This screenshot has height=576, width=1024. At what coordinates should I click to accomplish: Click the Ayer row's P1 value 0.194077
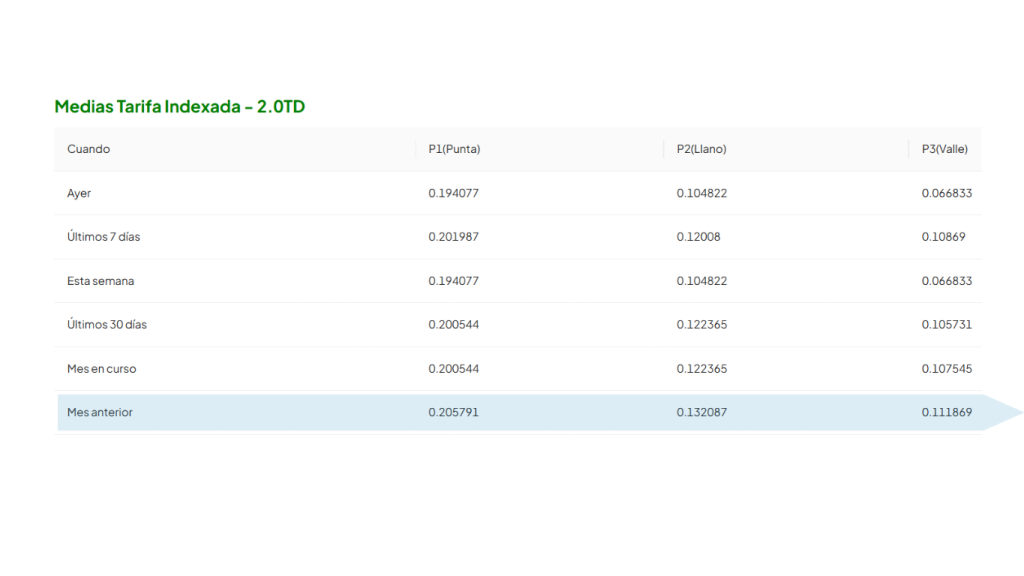click(x=453, y=193)
